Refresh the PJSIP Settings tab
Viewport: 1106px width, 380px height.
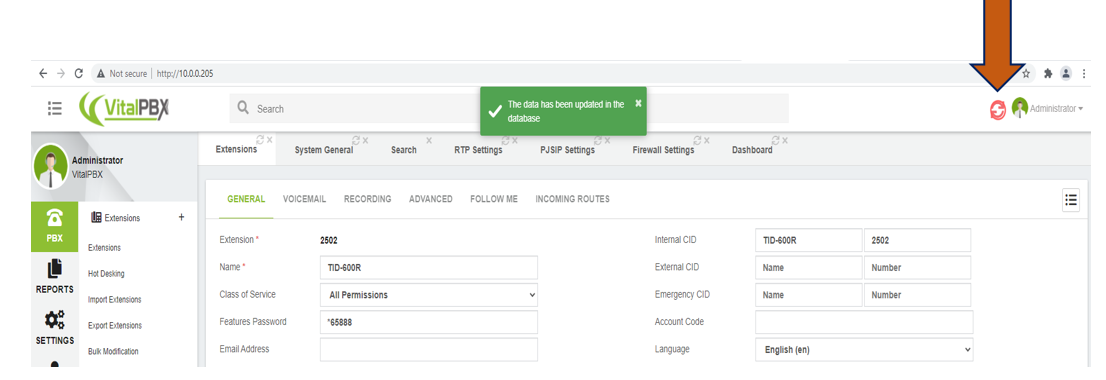coord(597,140)
